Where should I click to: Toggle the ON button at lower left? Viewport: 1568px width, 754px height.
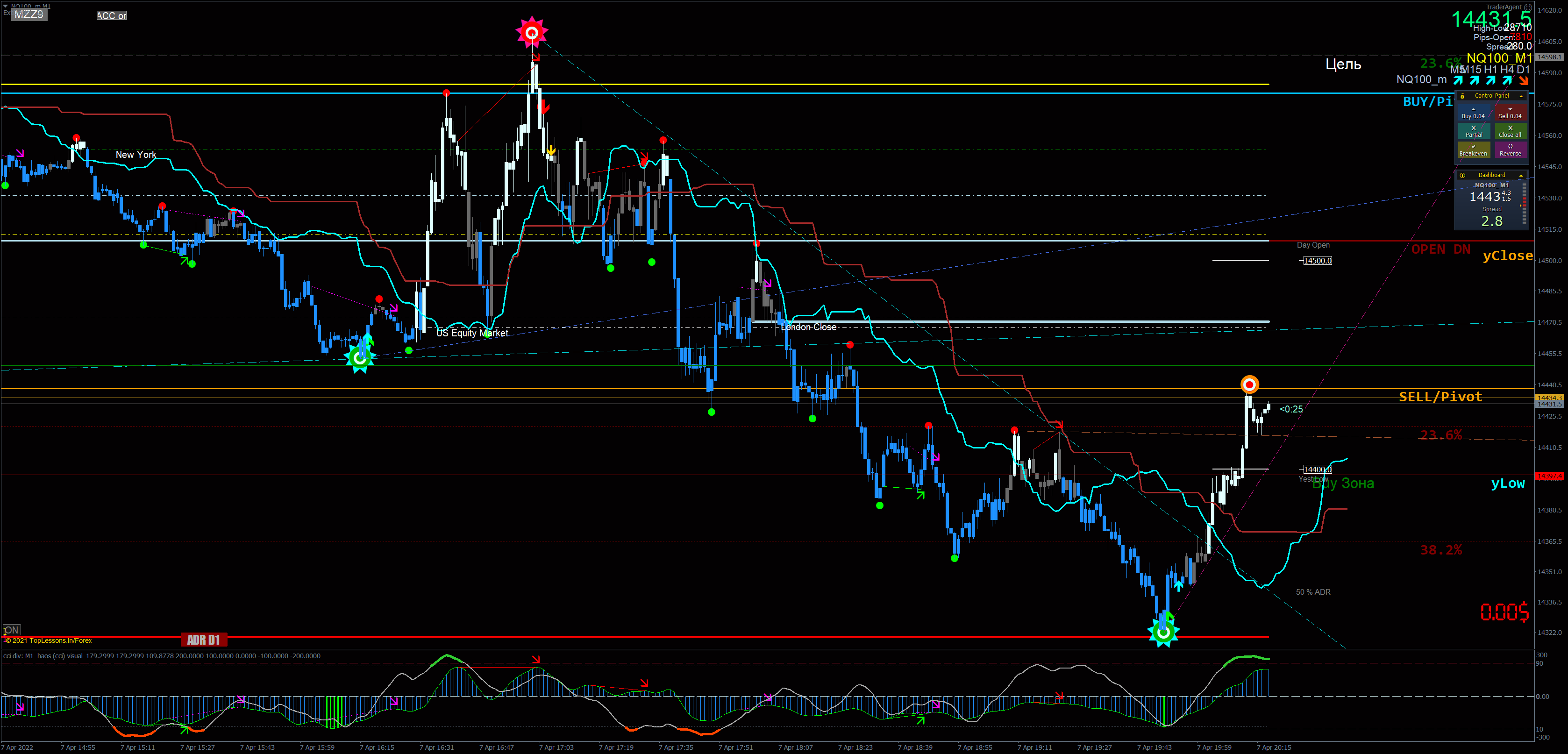pyautogui.click(x=12, y=630)
